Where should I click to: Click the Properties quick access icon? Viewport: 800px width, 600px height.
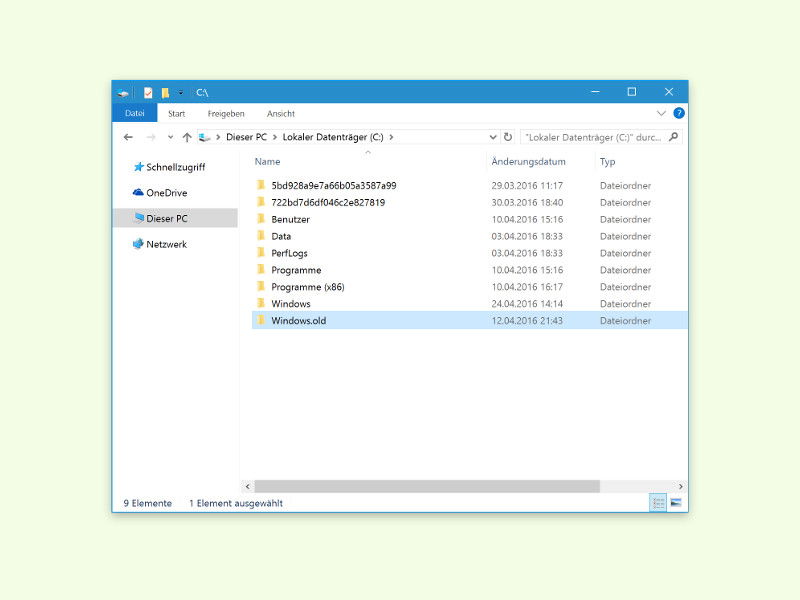click(x=148, y=92)
